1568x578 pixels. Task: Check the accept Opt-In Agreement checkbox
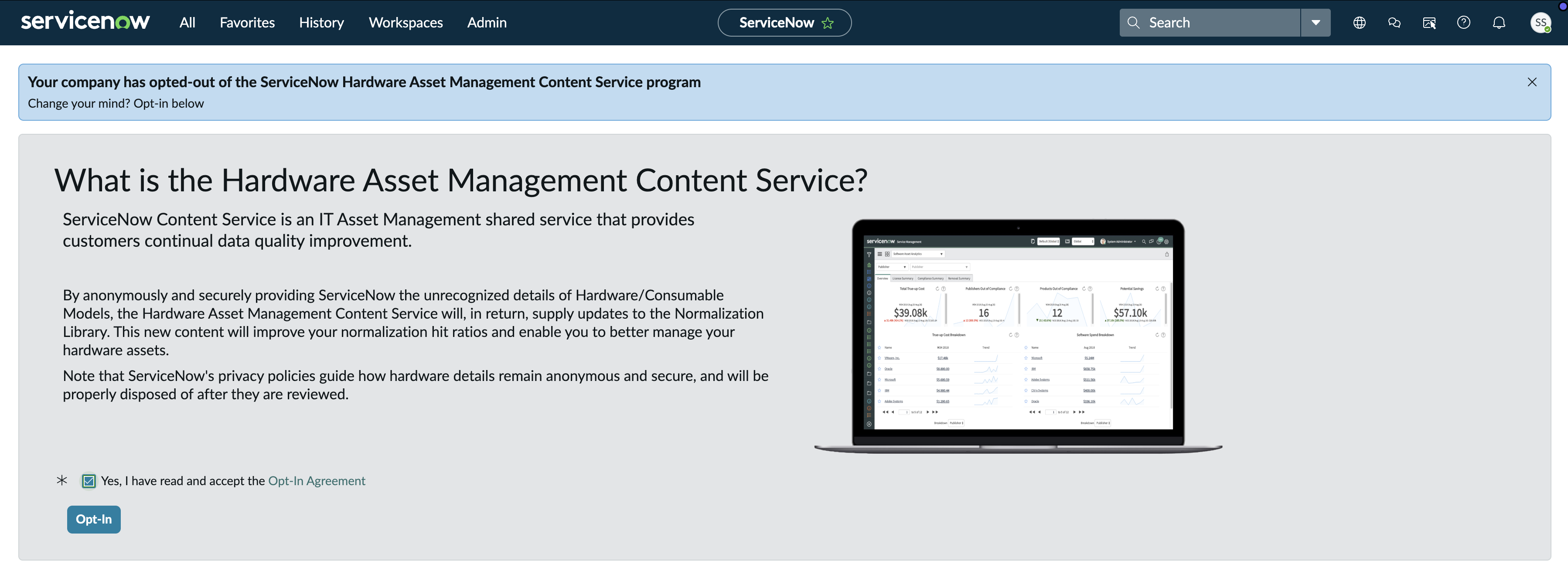coord(89,481)
